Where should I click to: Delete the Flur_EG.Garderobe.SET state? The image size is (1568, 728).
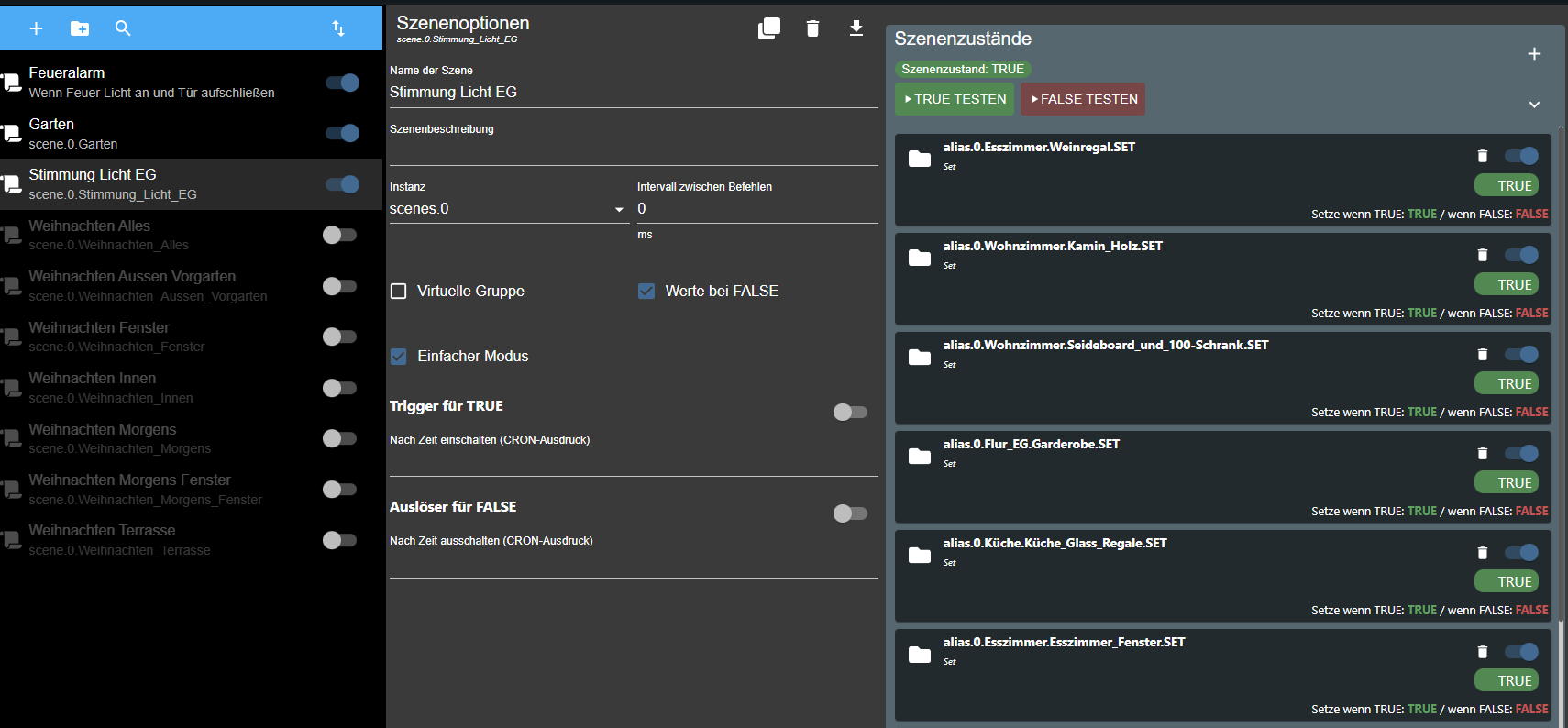coord(1483,453)
